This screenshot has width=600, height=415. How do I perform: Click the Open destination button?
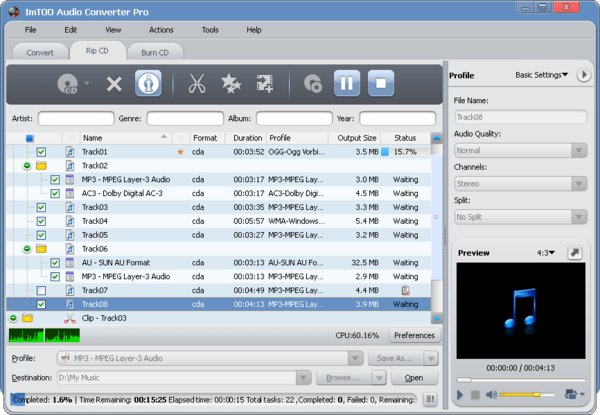(414, 378)
